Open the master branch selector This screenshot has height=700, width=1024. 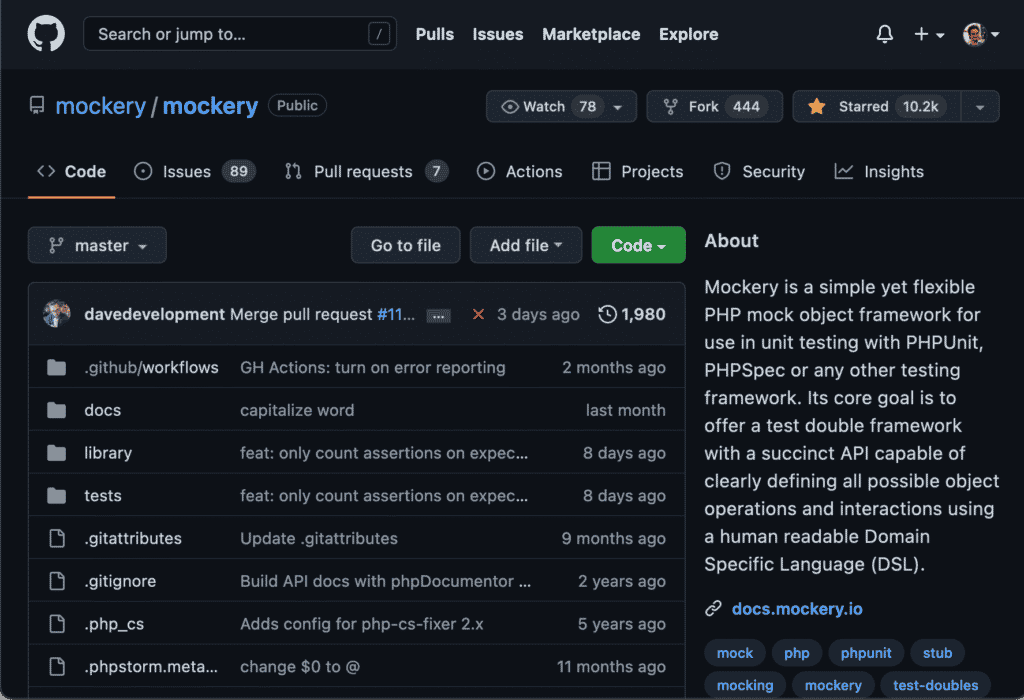click(96, 245)
